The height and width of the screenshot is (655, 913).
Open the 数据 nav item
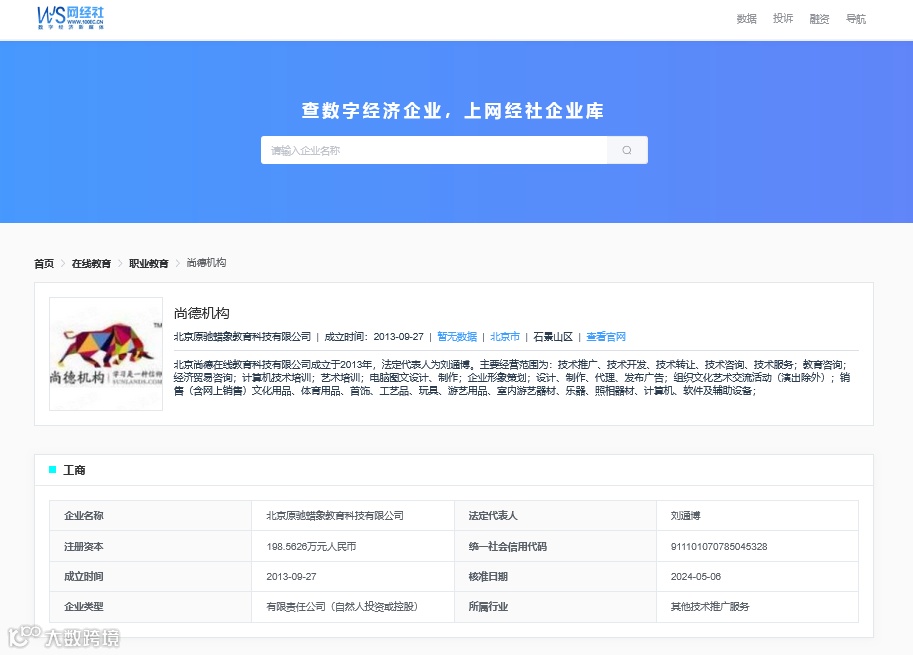(746, 19)
